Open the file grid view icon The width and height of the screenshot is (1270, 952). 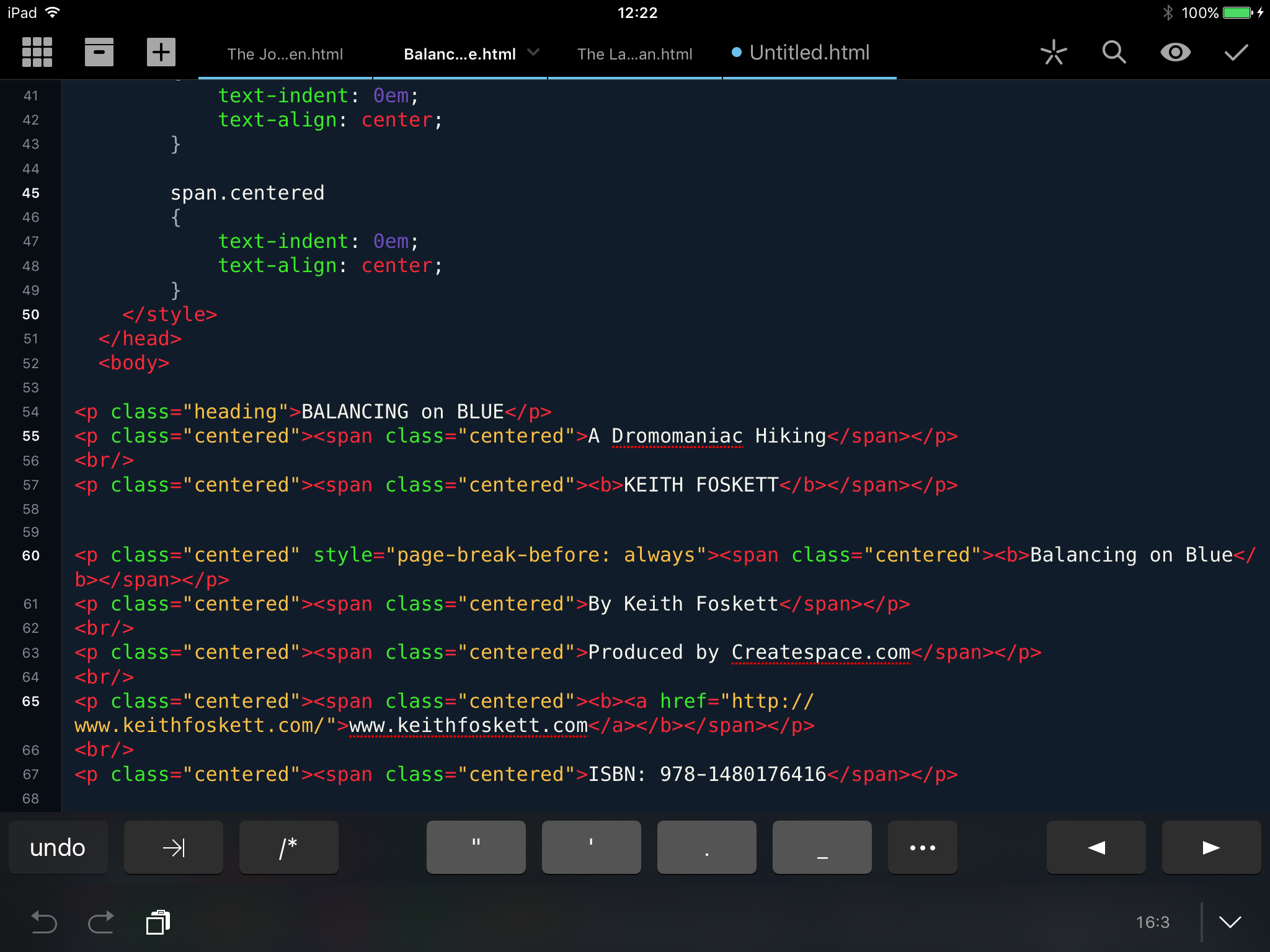(37, 52)
